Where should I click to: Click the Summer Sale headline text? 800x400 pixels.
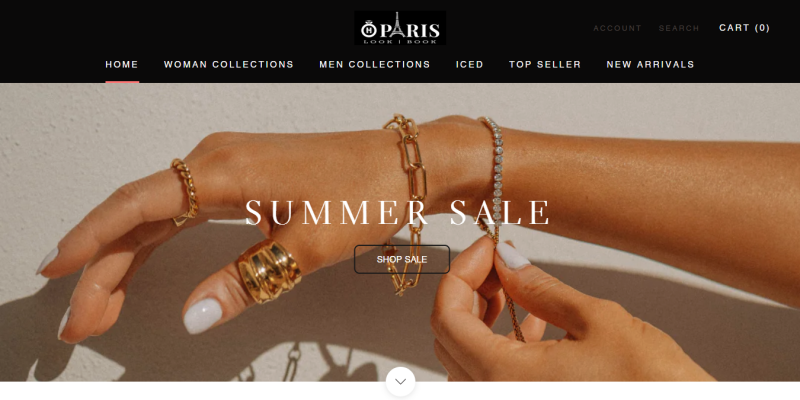tap(398, 212)
